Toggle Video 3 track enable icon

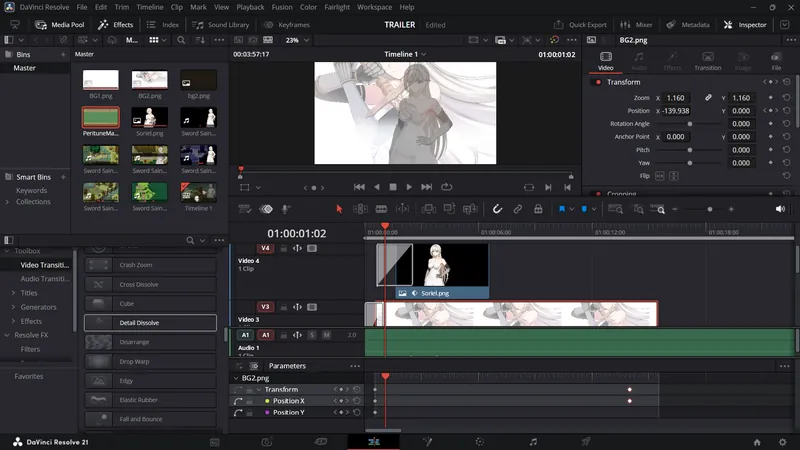point(312,307)
